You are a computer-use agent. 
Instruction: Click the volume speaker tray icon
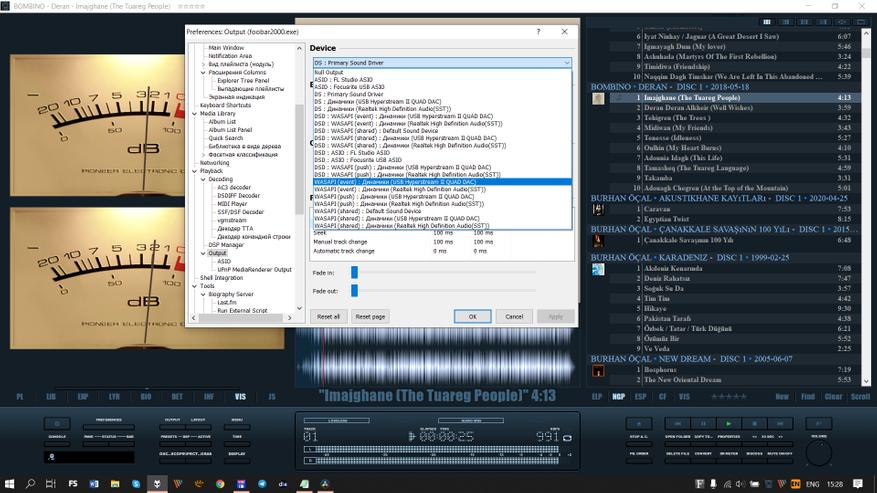coord(740,484)
